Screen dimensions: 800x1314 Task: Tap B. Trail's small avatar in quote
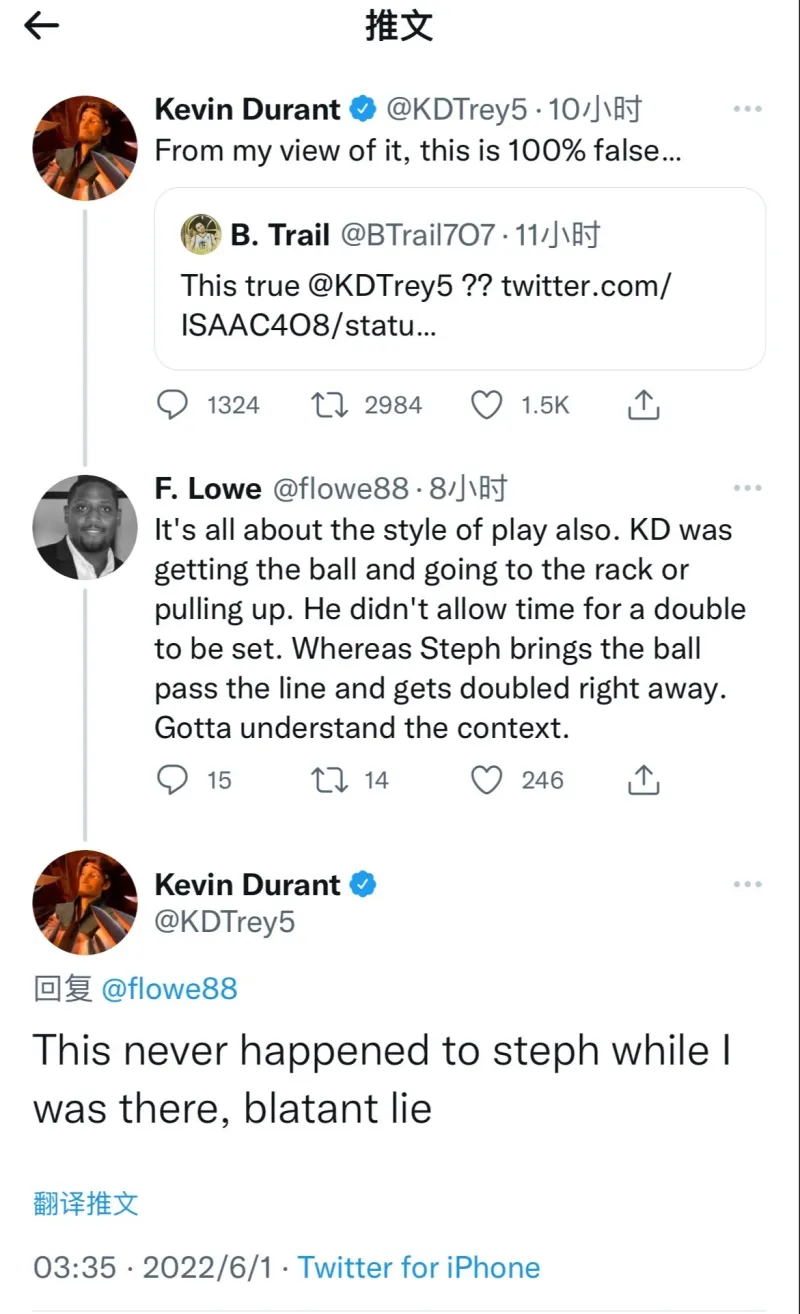coord(200,235)
